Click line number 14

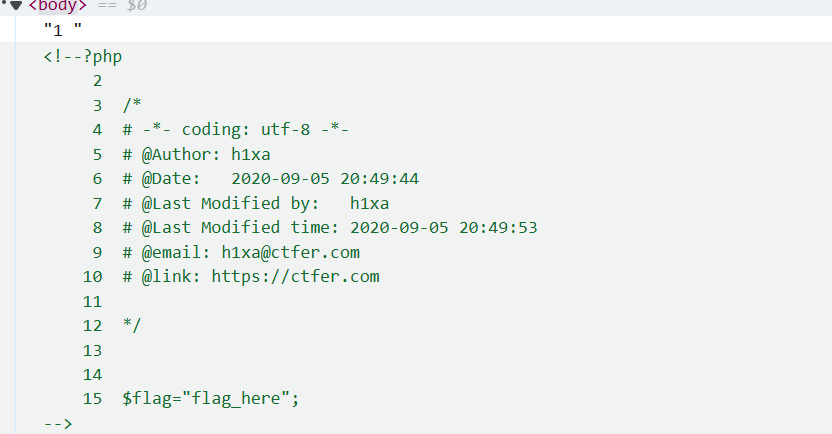click(x=93, y=375)
